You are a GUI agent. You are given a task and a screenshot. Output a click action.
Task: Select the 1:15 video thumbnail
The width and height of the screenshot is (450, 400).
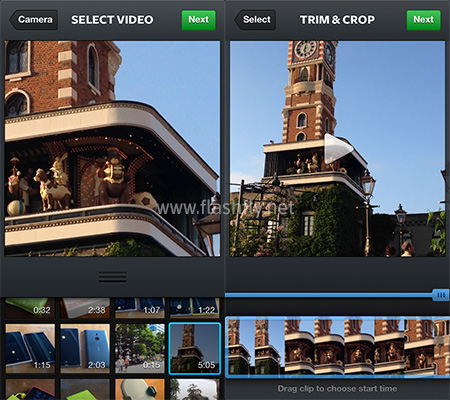coord(30,348)
